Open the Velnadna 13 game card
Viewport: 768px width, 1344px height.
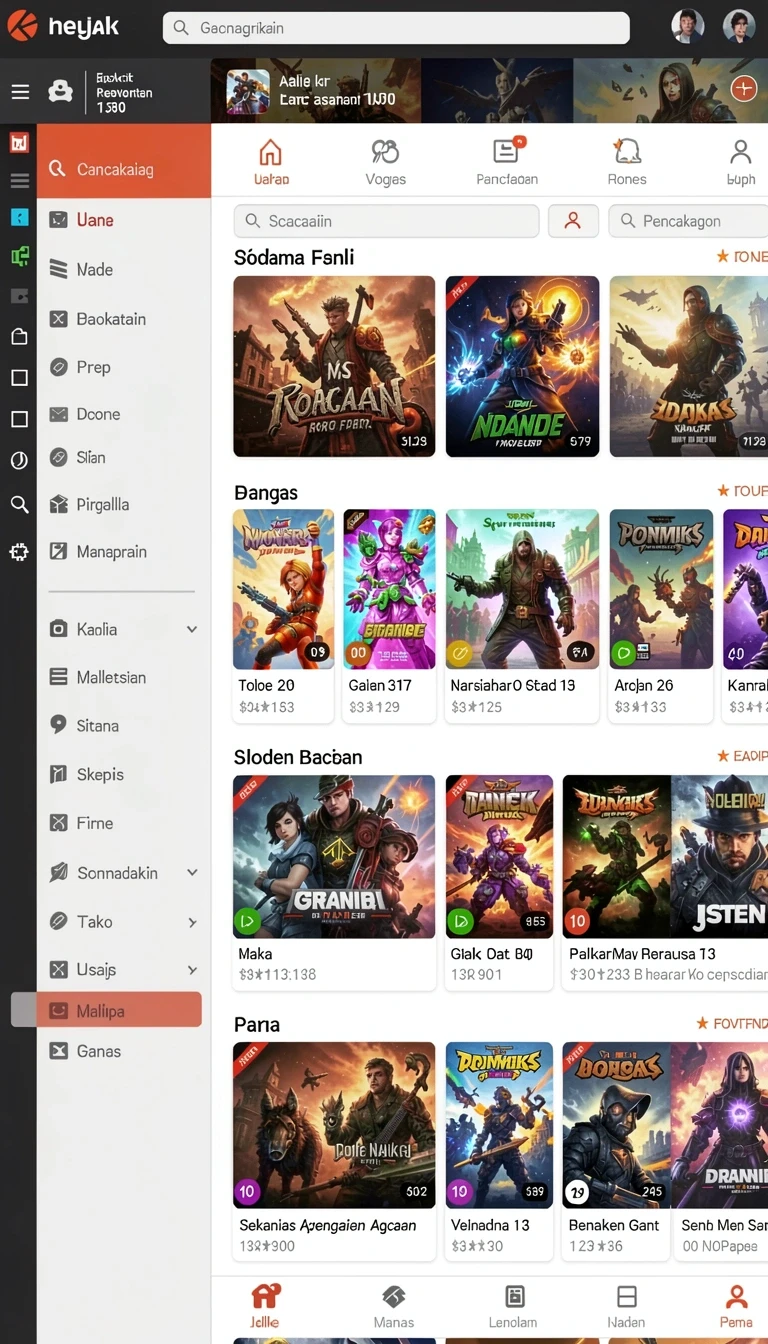tap(499, 1150)
